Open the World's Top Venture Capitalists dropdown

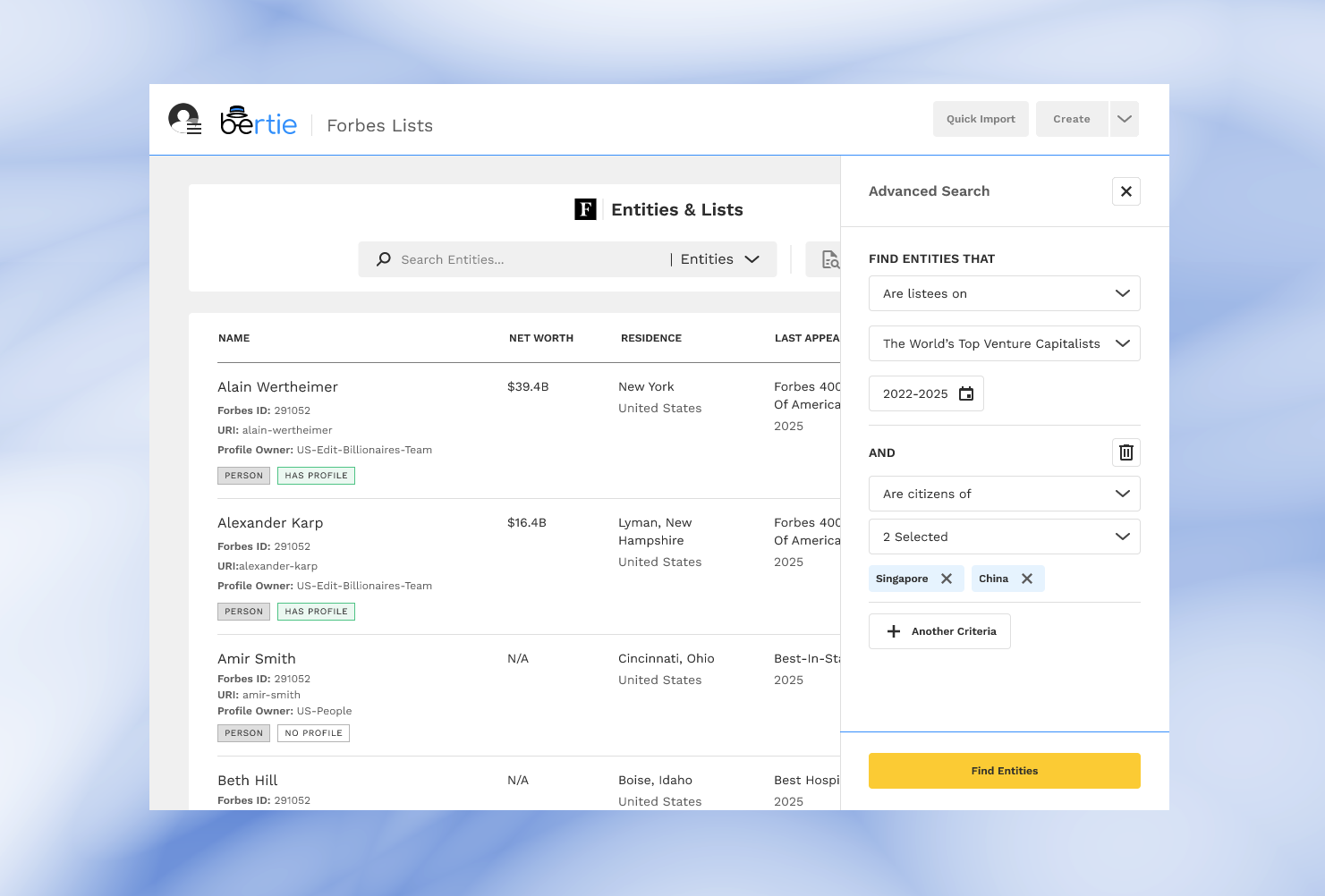coord(1005,343)
